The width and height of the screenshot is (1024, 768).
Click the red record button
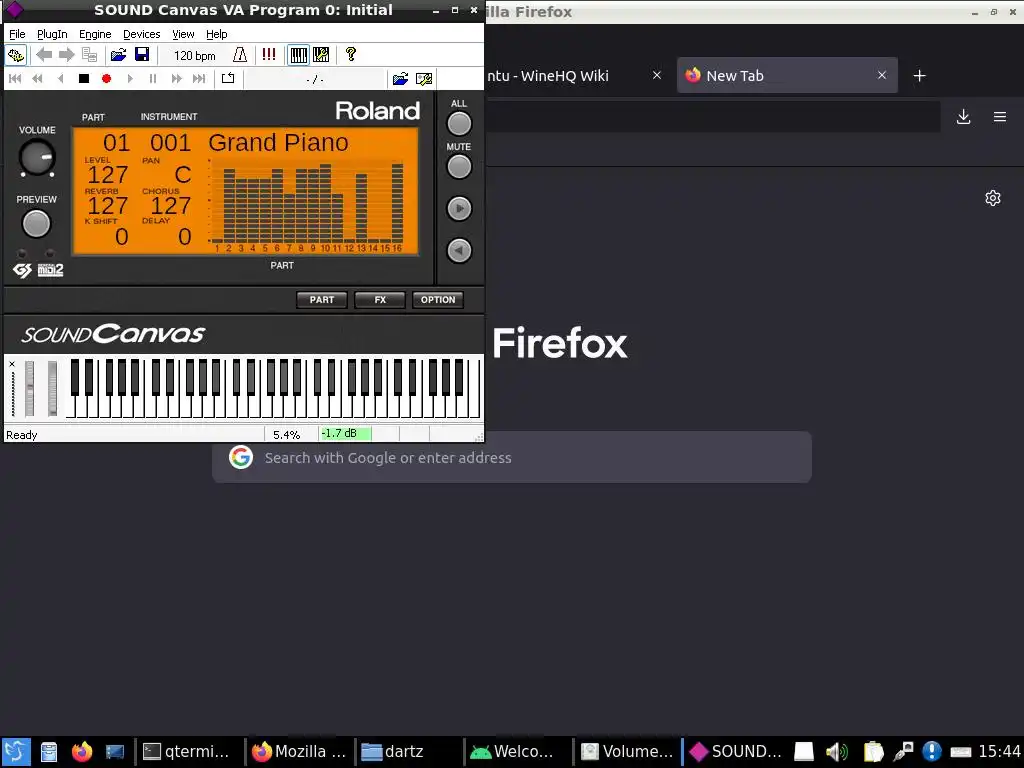tap(106, 78)
